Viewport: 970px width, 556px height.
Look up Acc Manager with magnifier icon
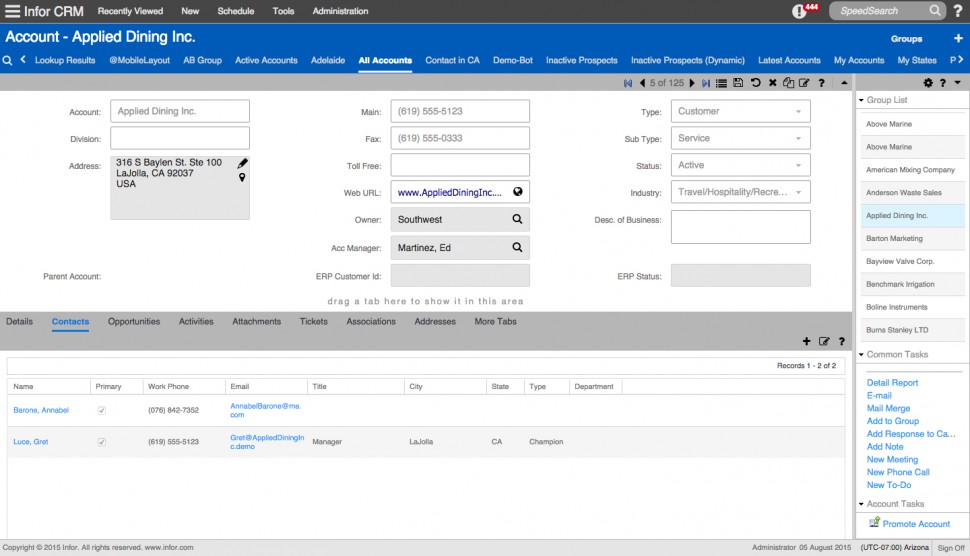(517, 247)
